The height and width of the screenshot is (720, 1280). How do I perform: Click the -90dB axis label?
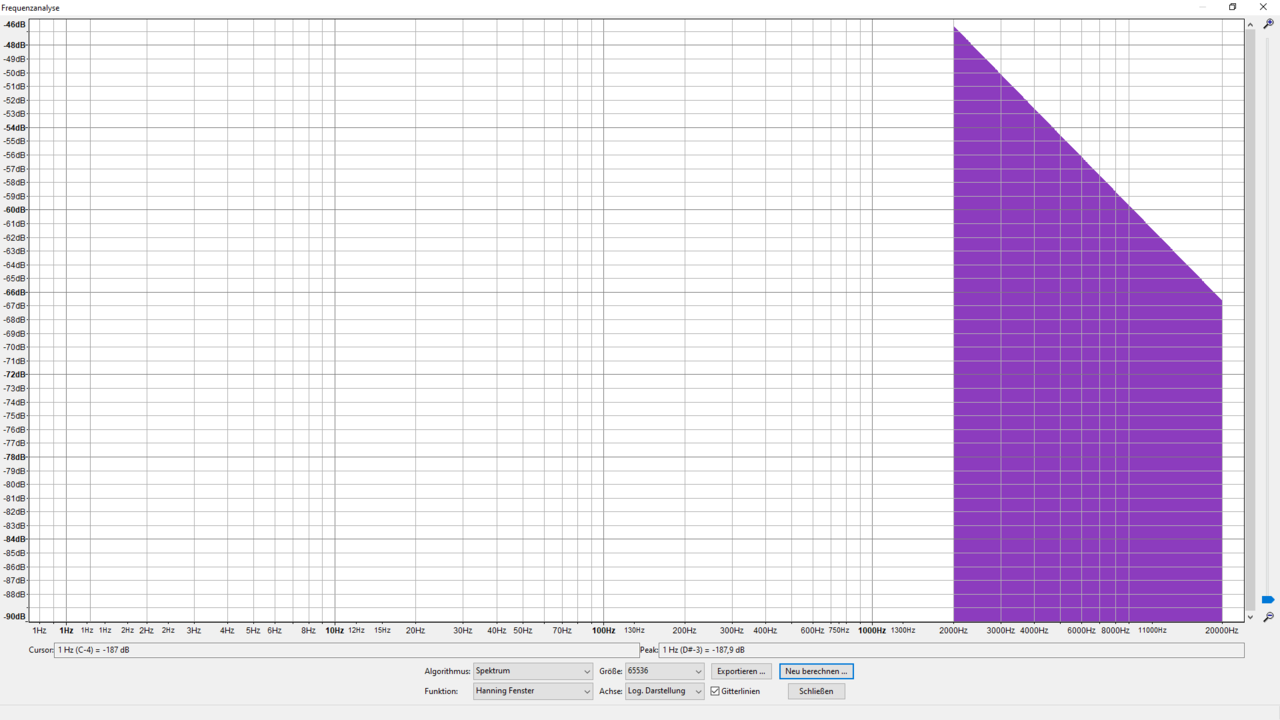click(15, 616)
